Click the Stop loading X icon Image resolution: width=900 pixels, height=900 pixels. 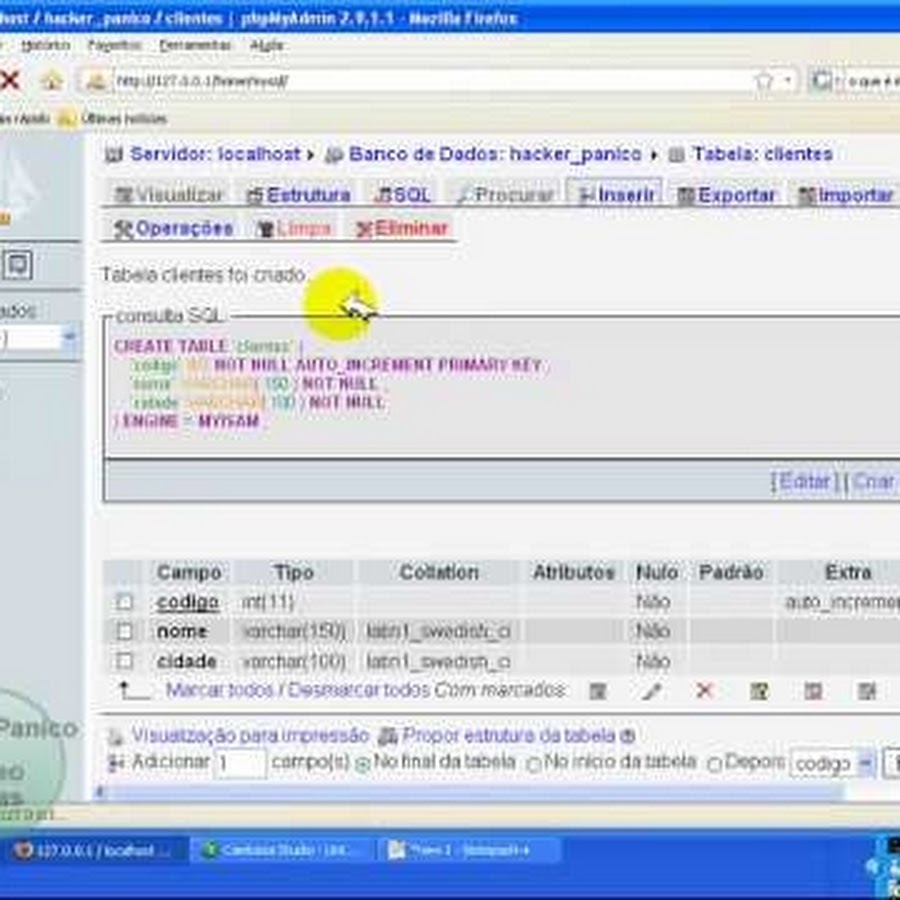pos(11,81)
